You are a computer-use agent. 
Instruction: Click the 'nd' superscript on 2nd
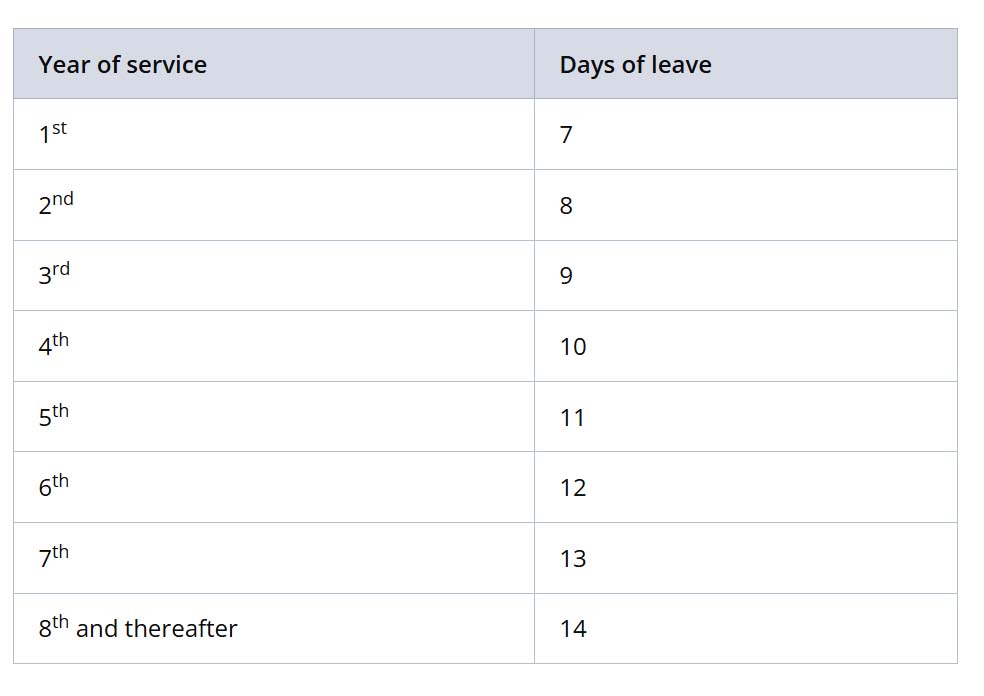click(63, 198)
